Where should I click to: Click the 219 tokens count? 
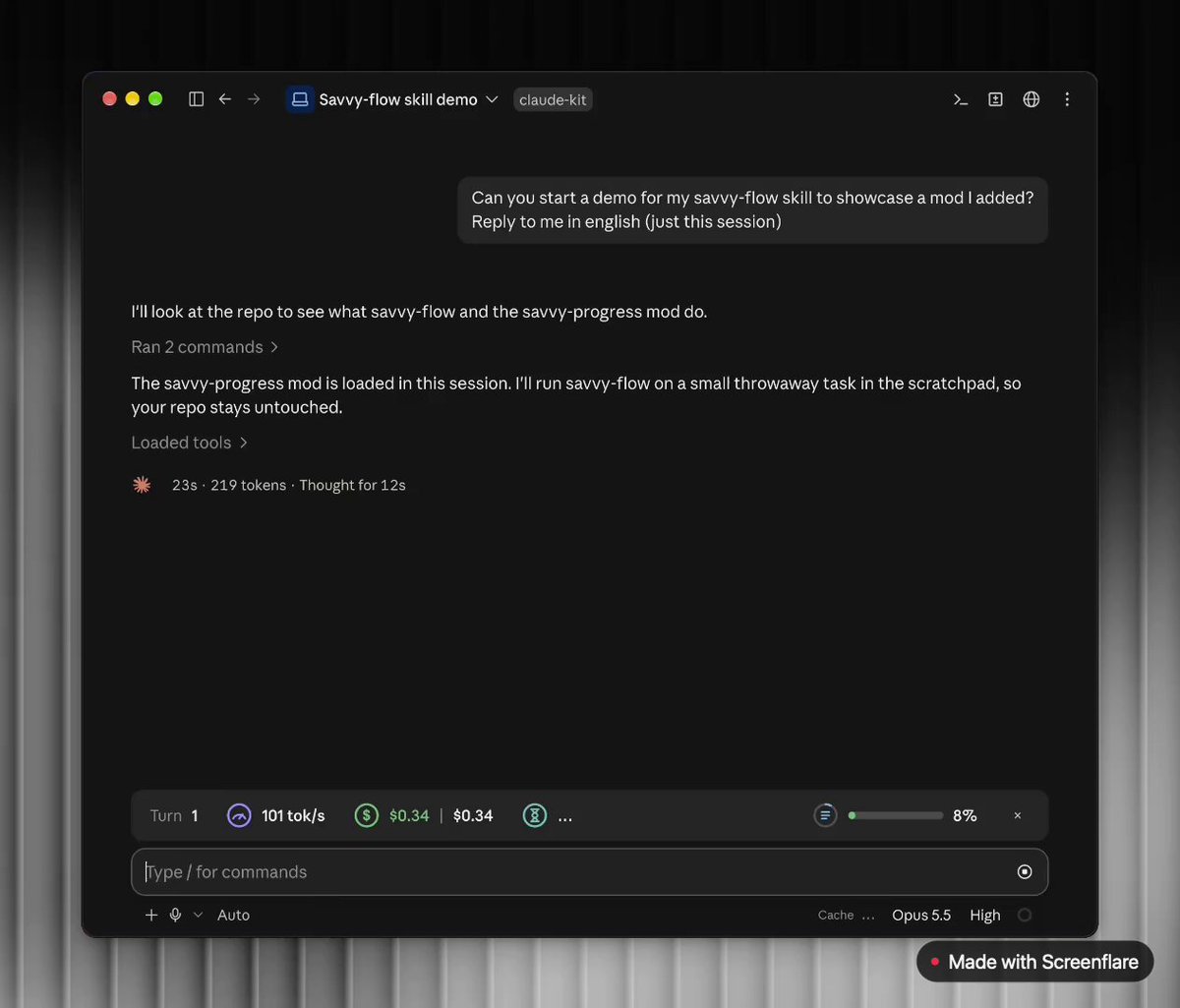(248, 485)
